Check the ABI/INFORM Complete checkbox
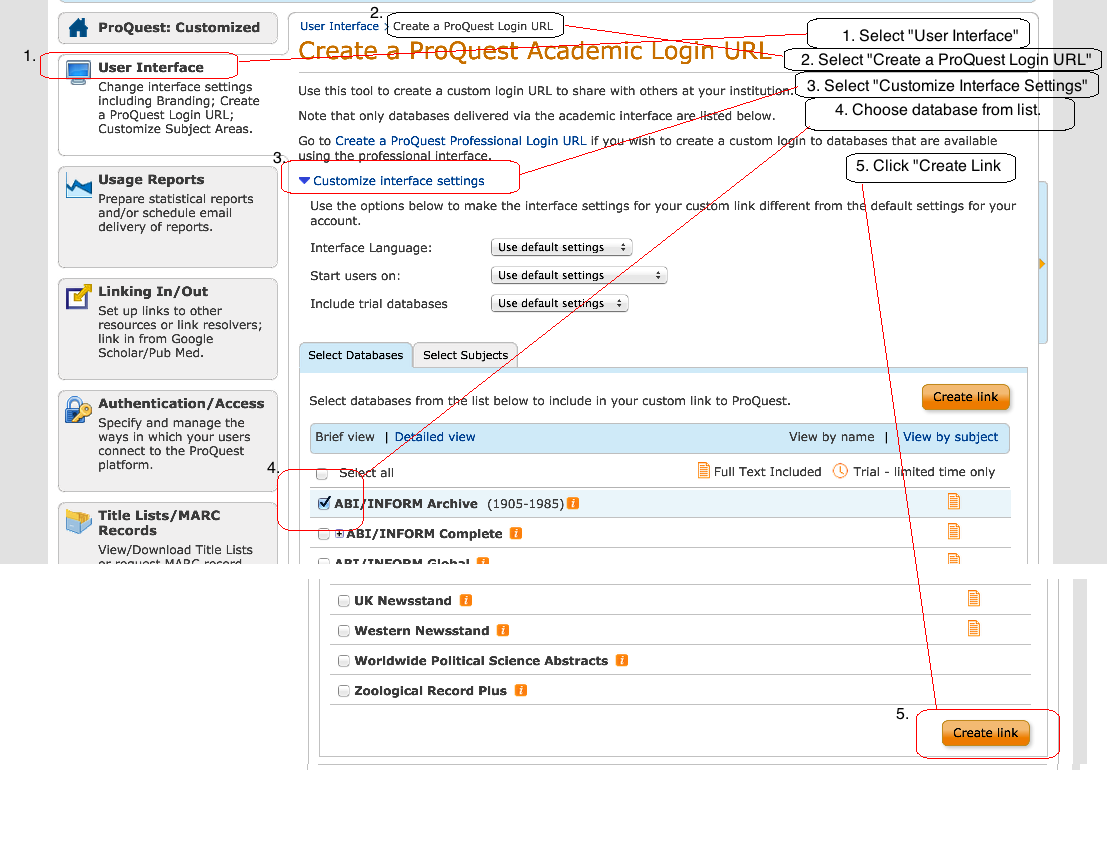The height and width of the screenshot is (846, 1107). 323,534
